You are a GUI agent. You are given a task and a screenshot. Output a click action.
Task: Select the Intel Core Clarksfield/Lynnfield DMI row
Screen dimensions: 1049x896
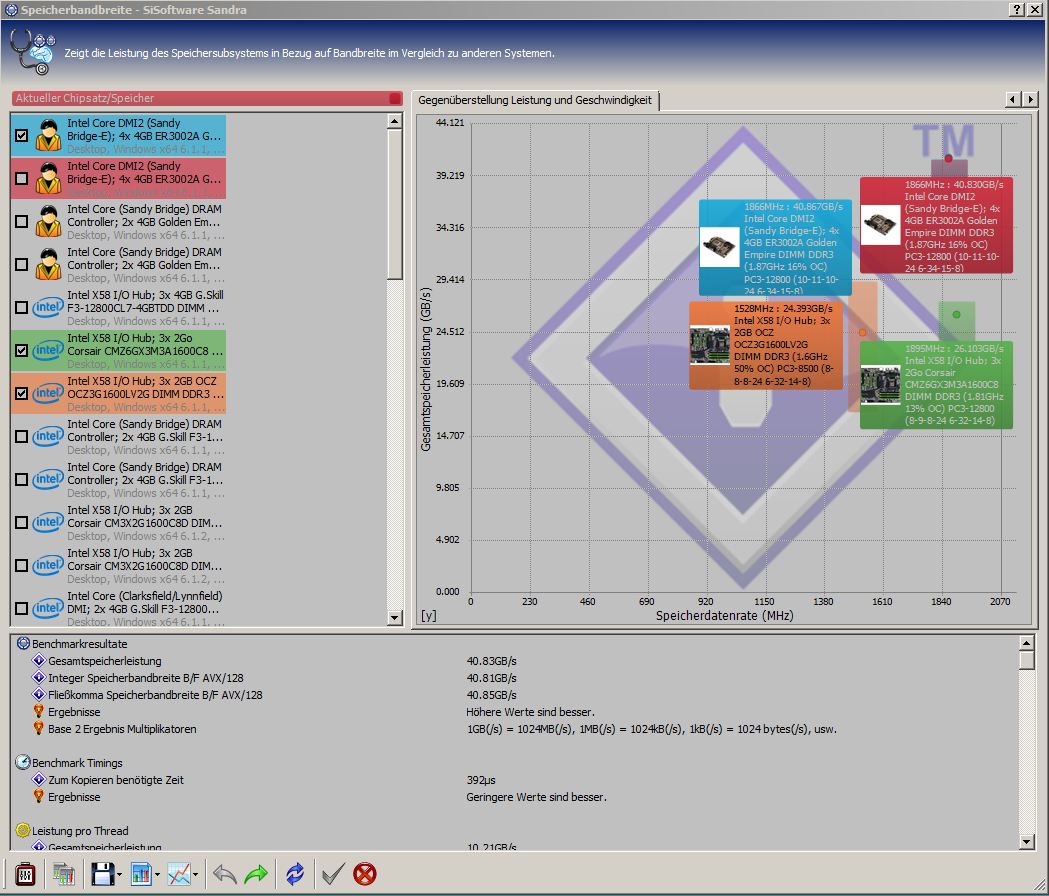point(119,608)
